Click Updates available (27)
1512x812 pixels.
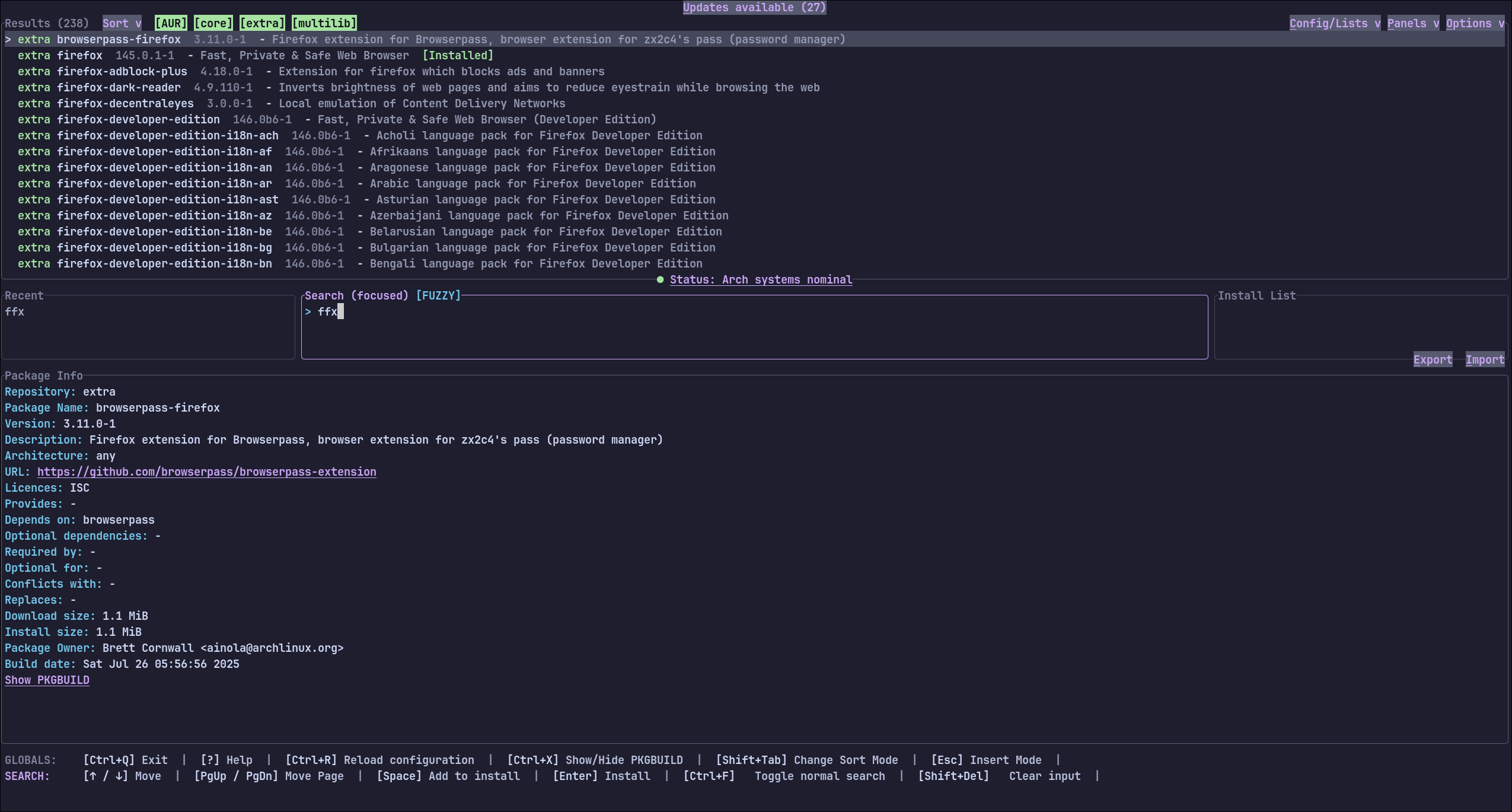754,8
